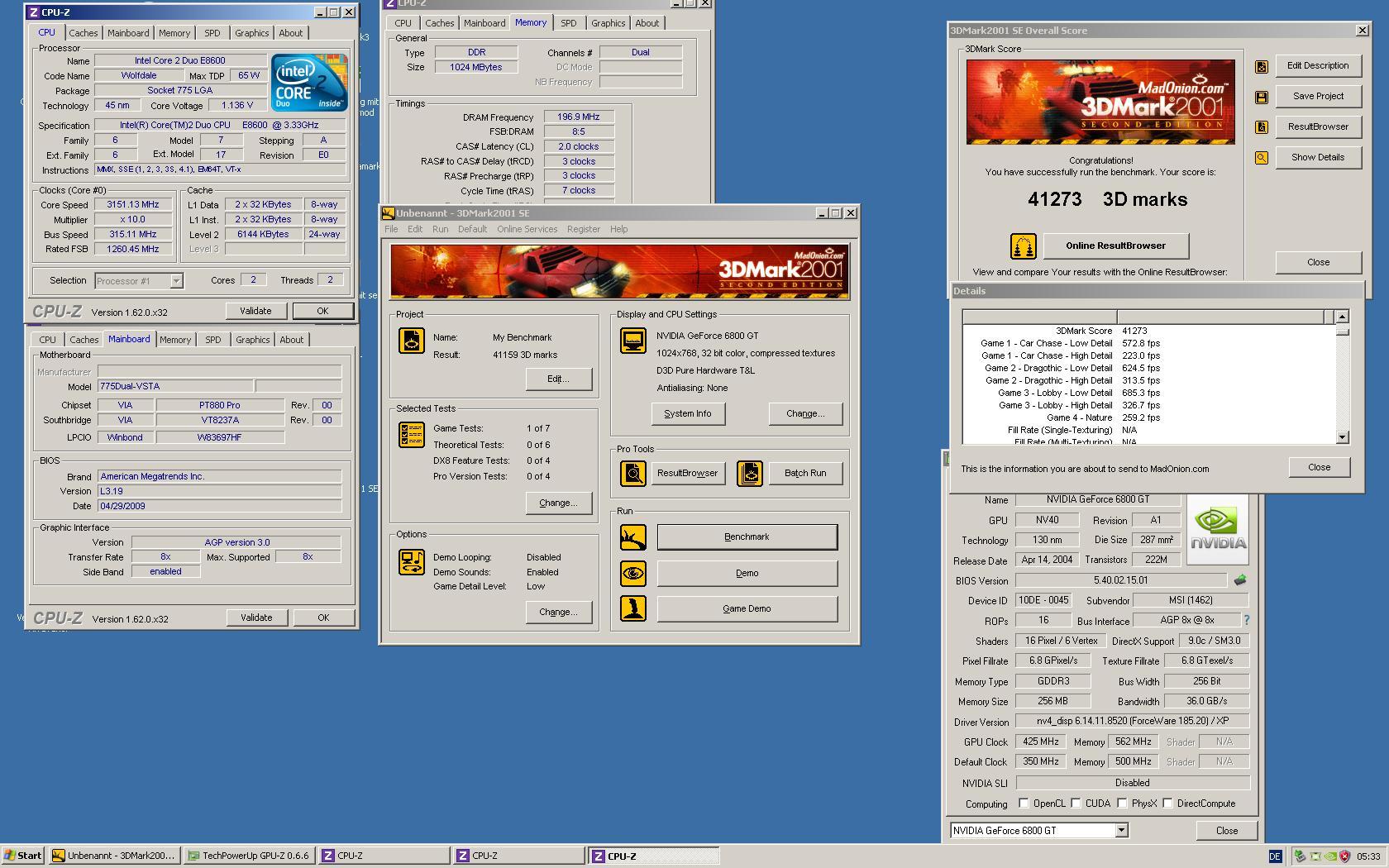Switch to the About tab in the Mainboard CPU-Z

291,340
